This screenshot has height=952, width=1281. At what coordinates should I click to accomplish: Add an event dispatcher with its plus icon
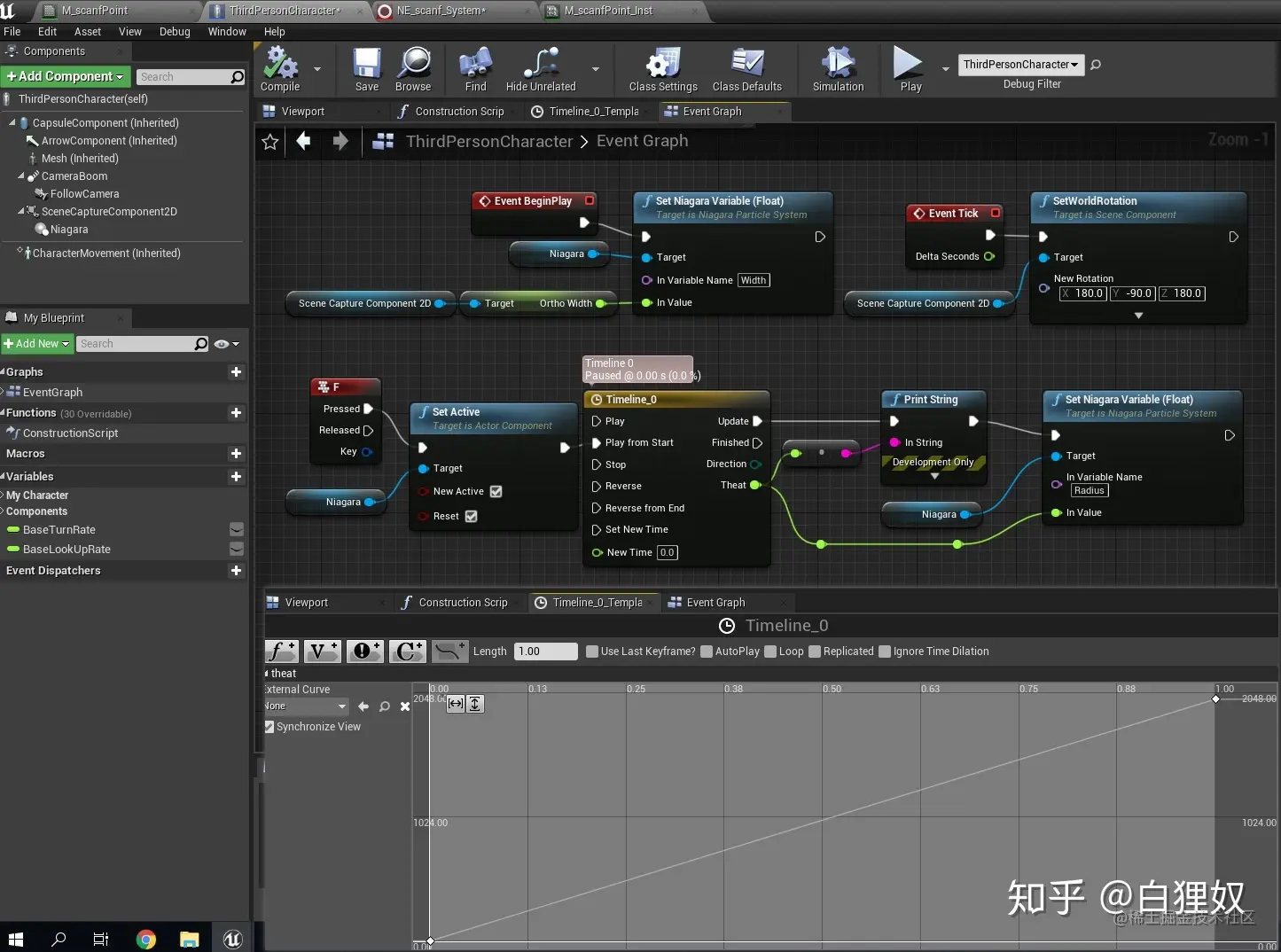[236, 571]
